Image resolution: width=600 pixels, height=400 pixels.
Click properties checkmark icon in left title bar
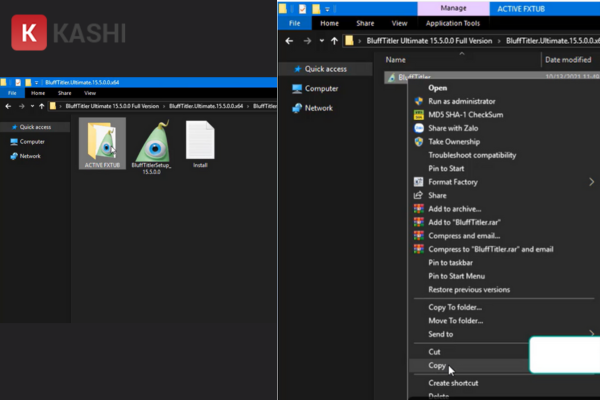18,82
